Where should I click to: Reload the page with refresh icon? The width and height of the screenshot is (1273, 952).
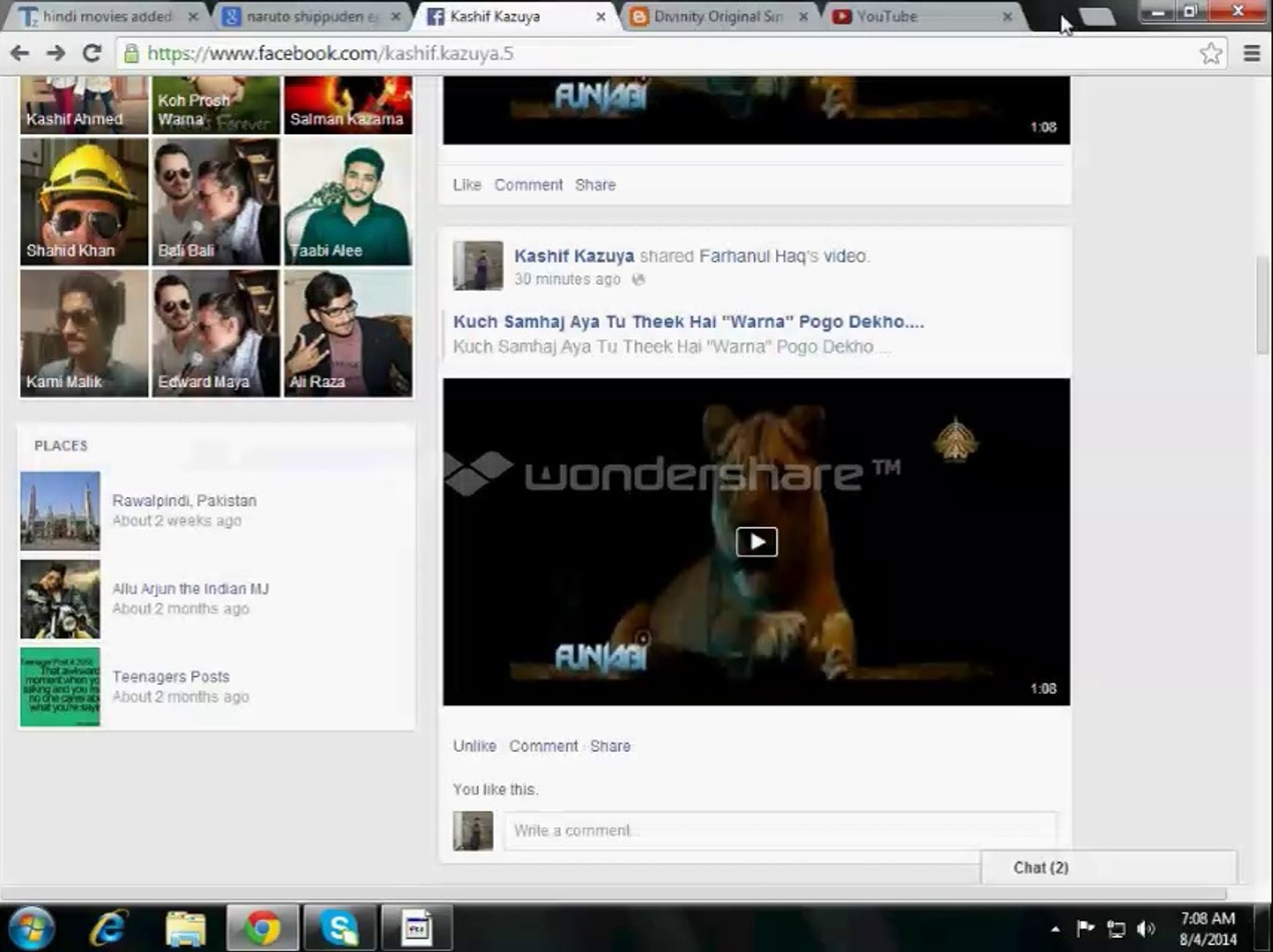(92, 54)
